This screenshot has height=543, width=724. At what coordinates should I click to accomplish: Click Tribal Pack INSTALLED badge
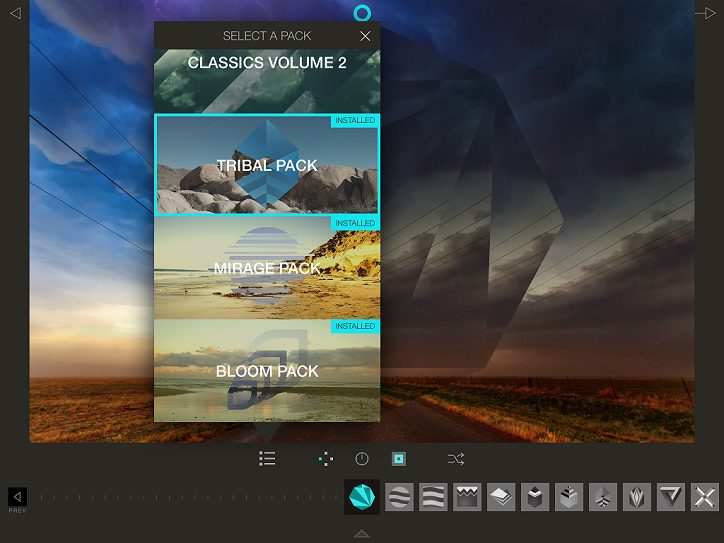click(355, 120)
